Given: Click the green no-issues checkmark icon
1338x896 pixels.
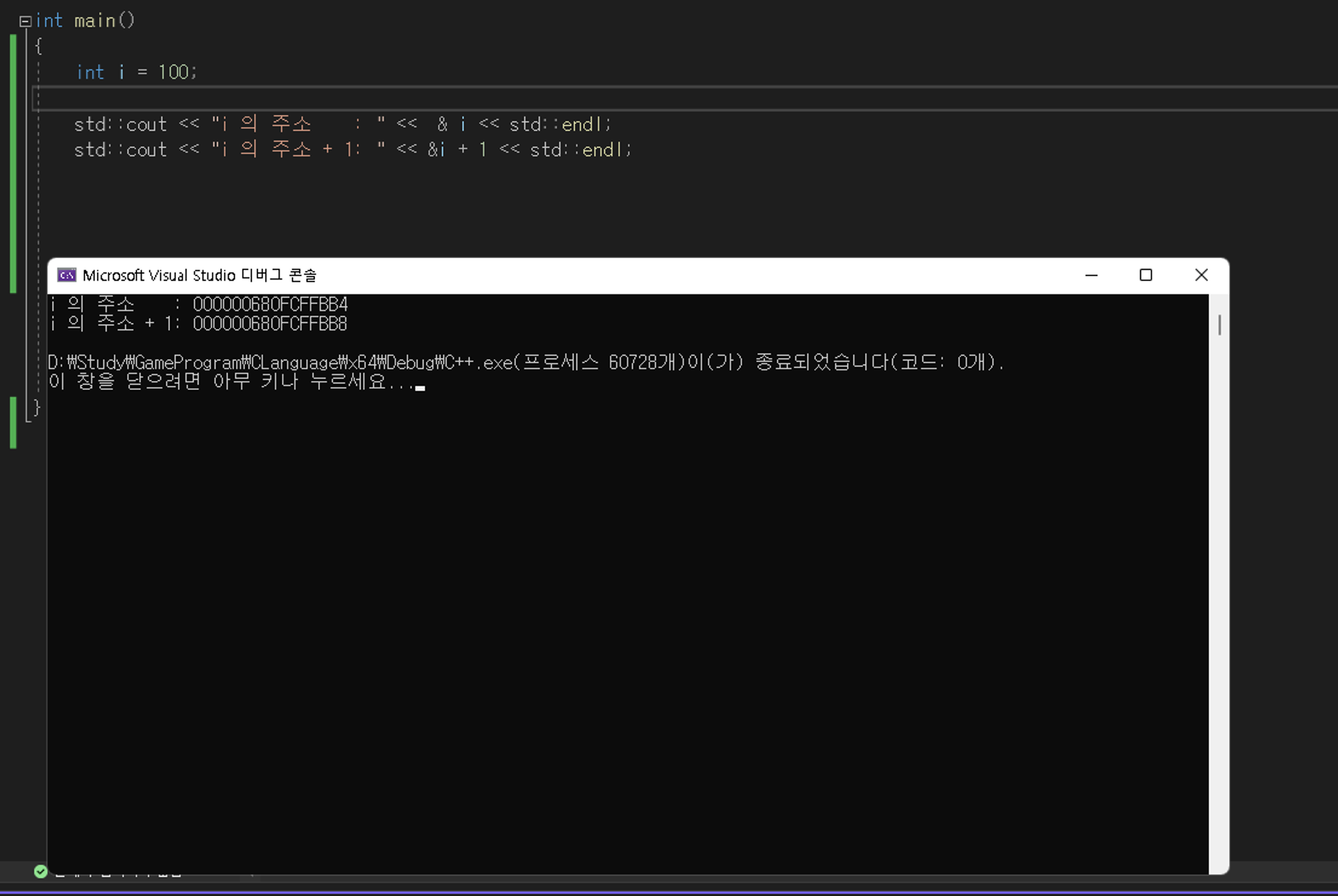Looking at the screenshot, I should (41, 871).
